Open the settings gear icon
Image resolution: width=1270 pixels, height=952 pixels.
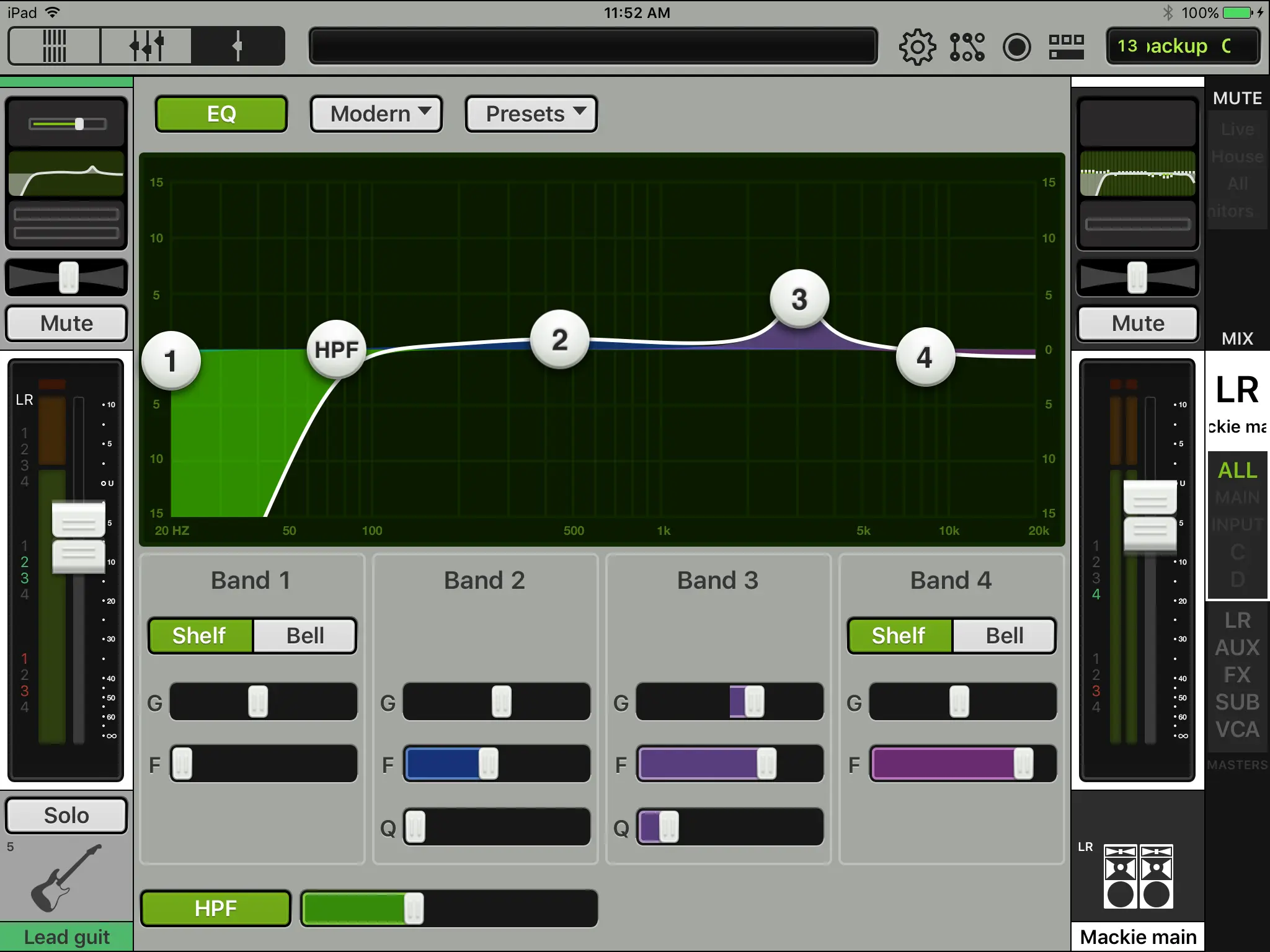point(917,46)
